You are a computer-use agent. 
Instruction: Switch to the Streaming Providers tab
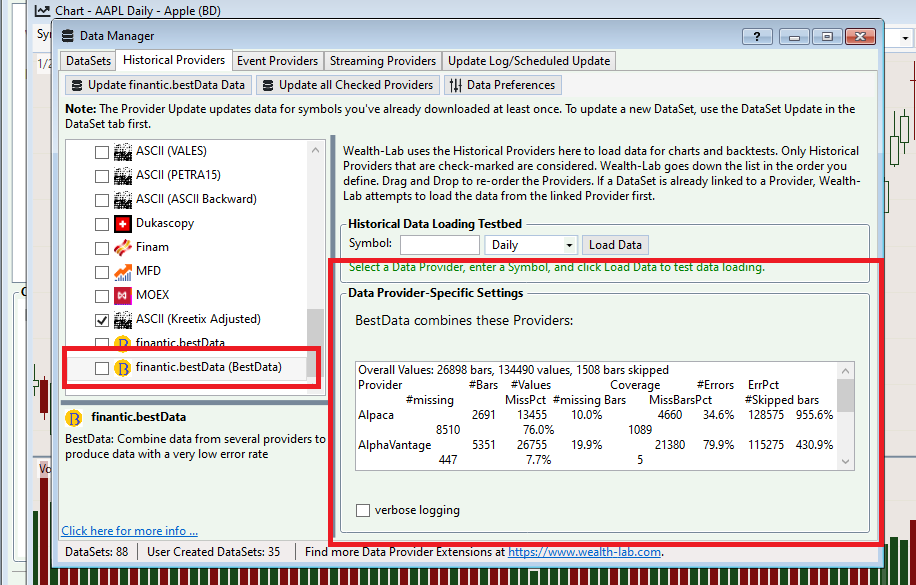[383, 61]
